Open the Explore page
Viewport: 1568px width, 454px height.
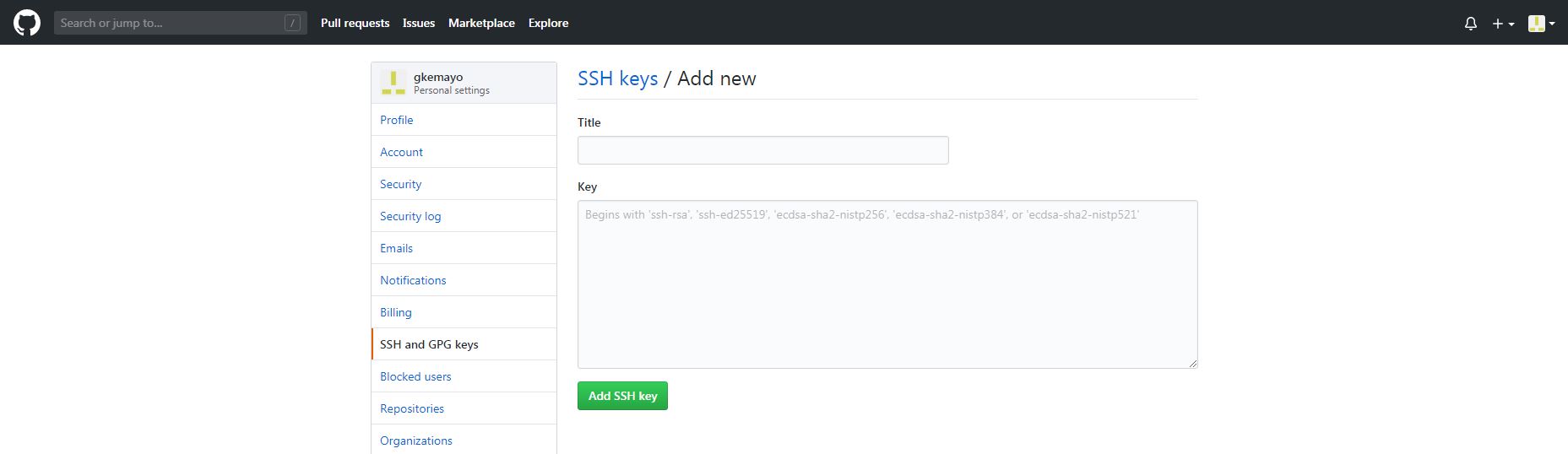[548, 24]
